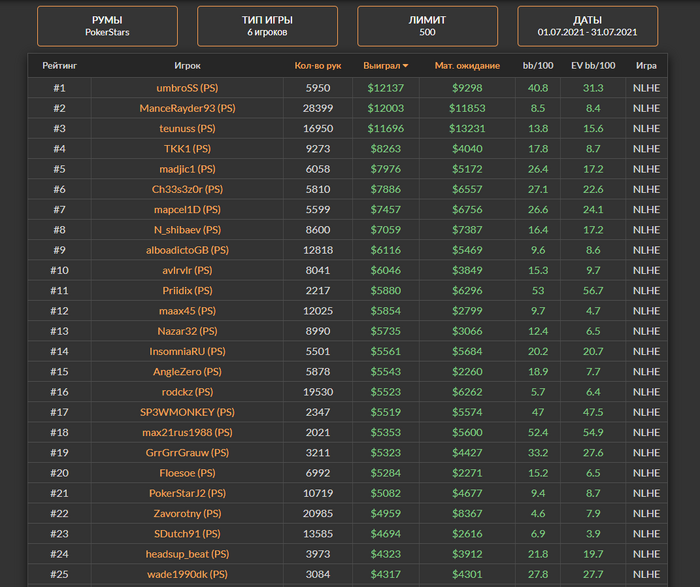Viewport: 700px width, 587px height.
Task: Open player Zavorotny (PS) profile
Action: pos(187,513)
